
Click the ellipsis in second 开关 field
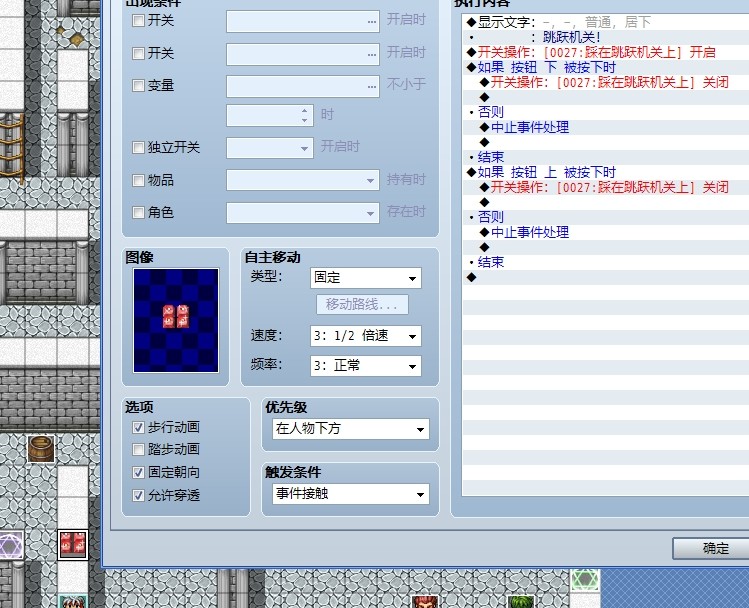click(x=372, y=54)
